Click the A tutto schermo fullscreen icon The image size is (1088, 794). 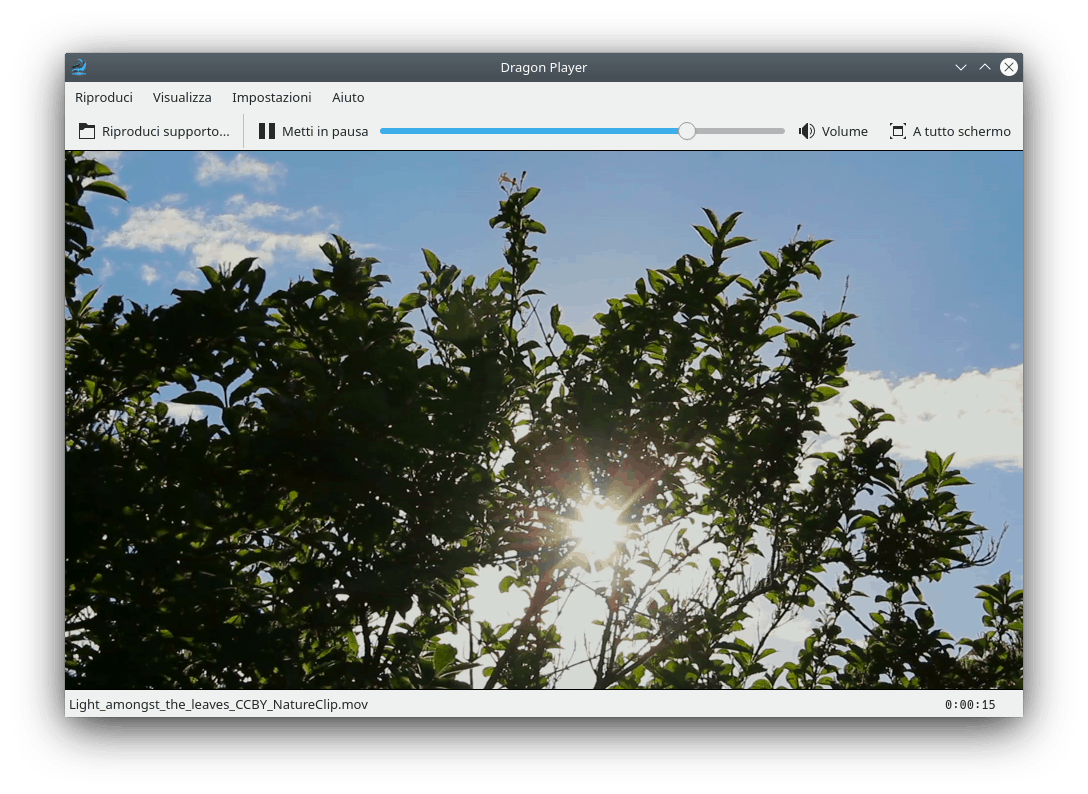[898, 131]
